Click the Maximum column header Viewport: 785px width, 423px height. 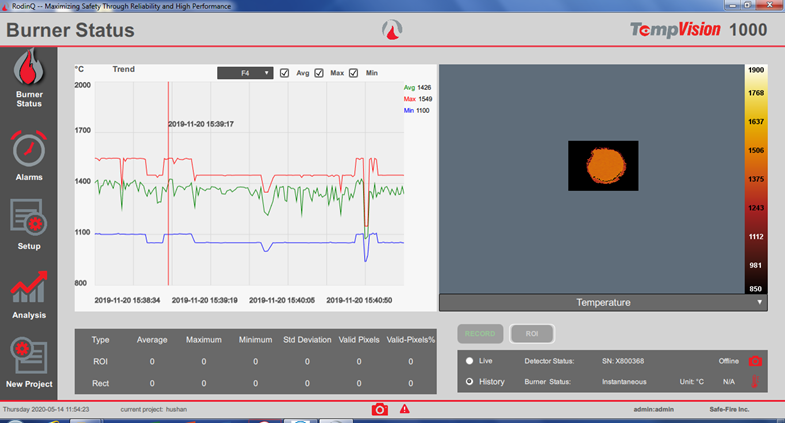(204, 340)
